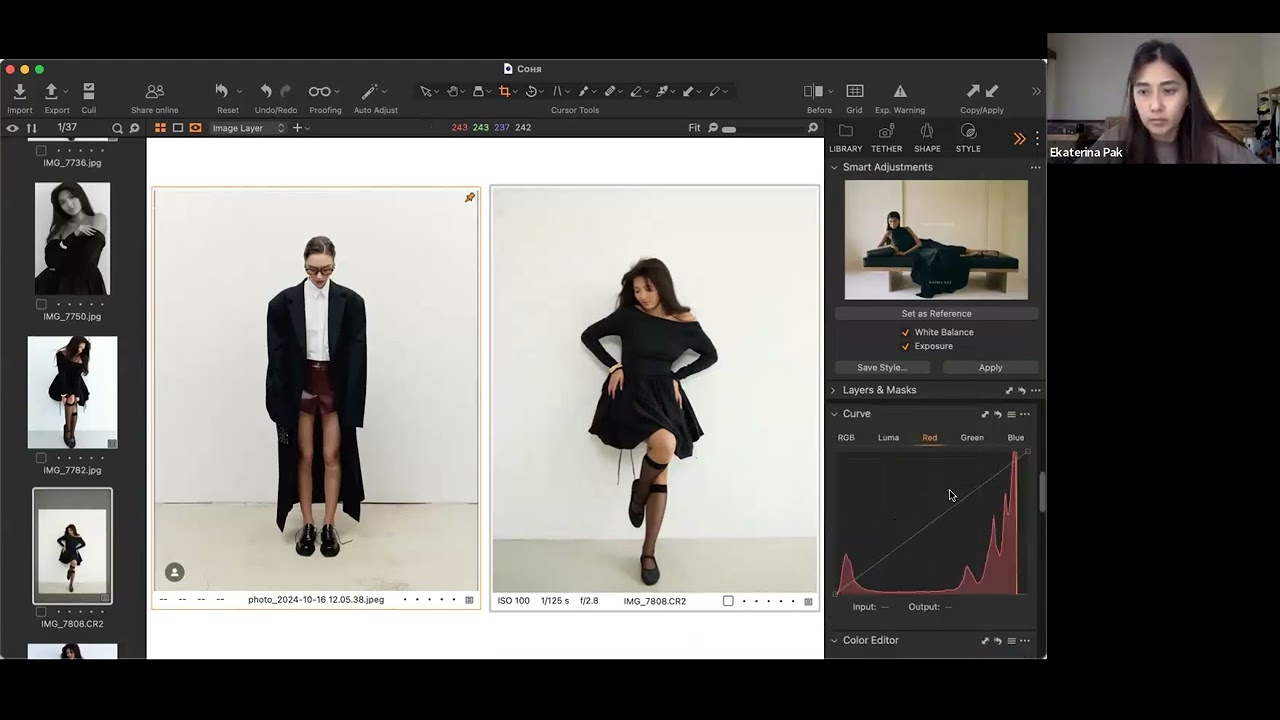The width and height of the screenshot is (1280, 720).
Task: Click Share online icon
Action: click(x=154, y=91)
